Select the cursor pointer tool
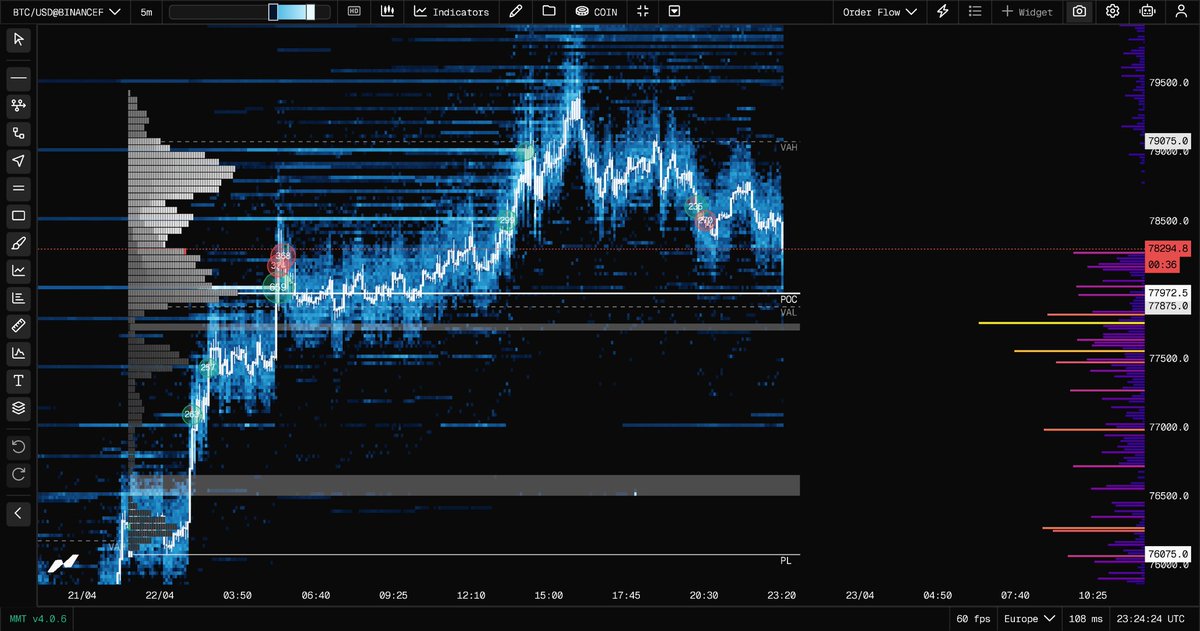This screenshot has height=631, width=1200. 19,40
